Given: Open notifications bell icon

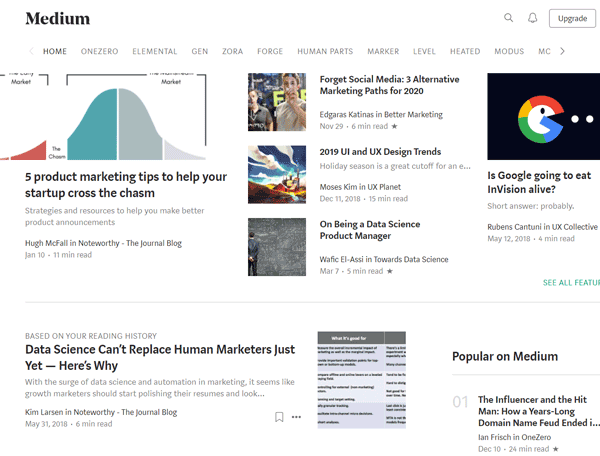Looking at the screenshot, I should 532,18.
